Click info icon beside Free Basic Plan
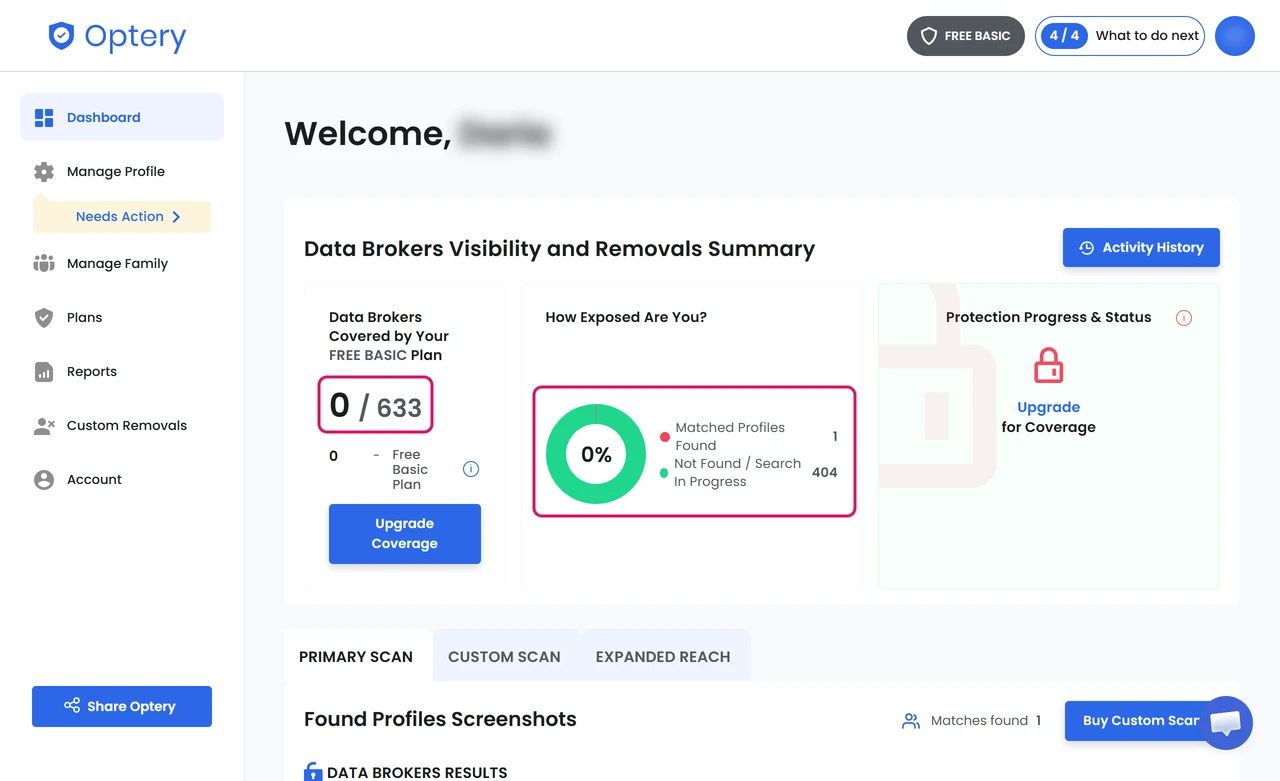1280x781 pixels. click(x=471, y=469)
